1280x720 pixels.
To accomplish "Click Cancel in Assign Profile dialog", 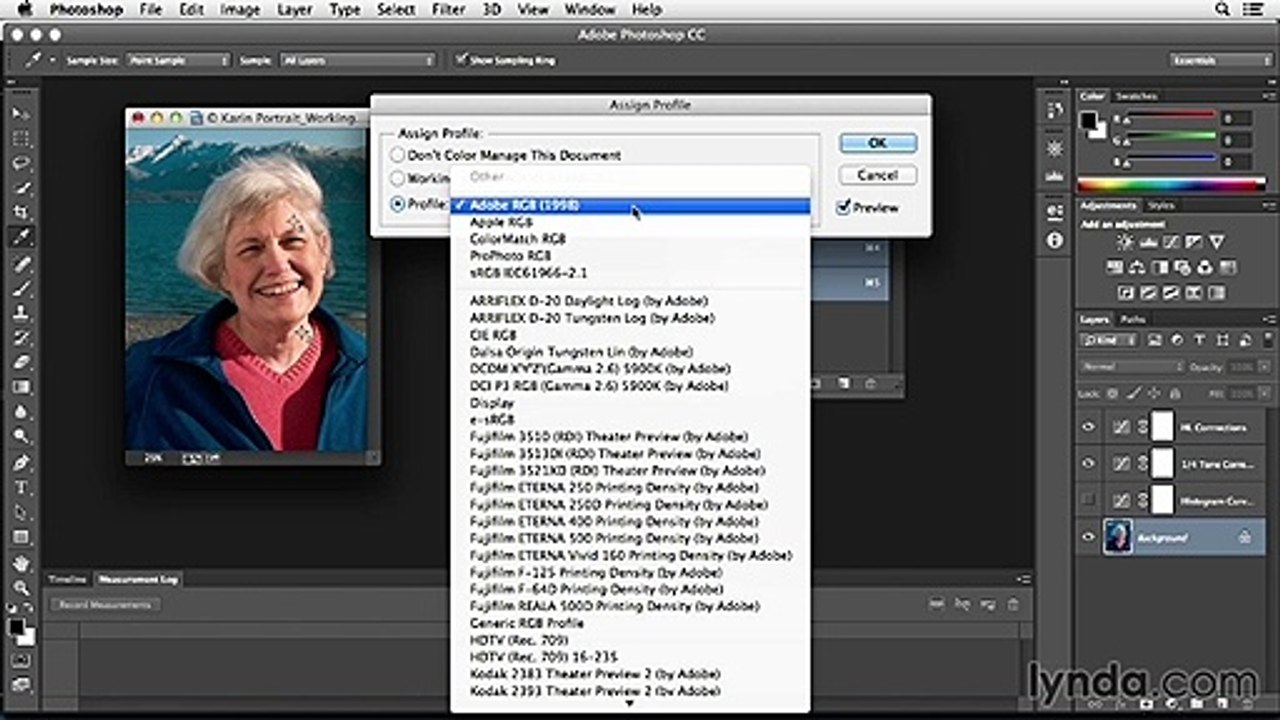I will click(878, 175).
